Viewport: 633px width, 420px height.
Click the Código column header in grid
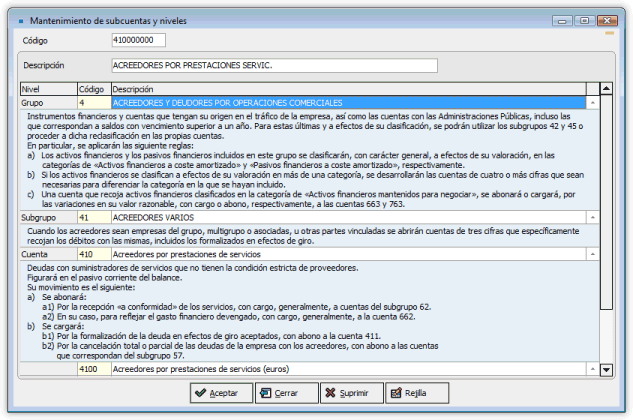[92, 89]
